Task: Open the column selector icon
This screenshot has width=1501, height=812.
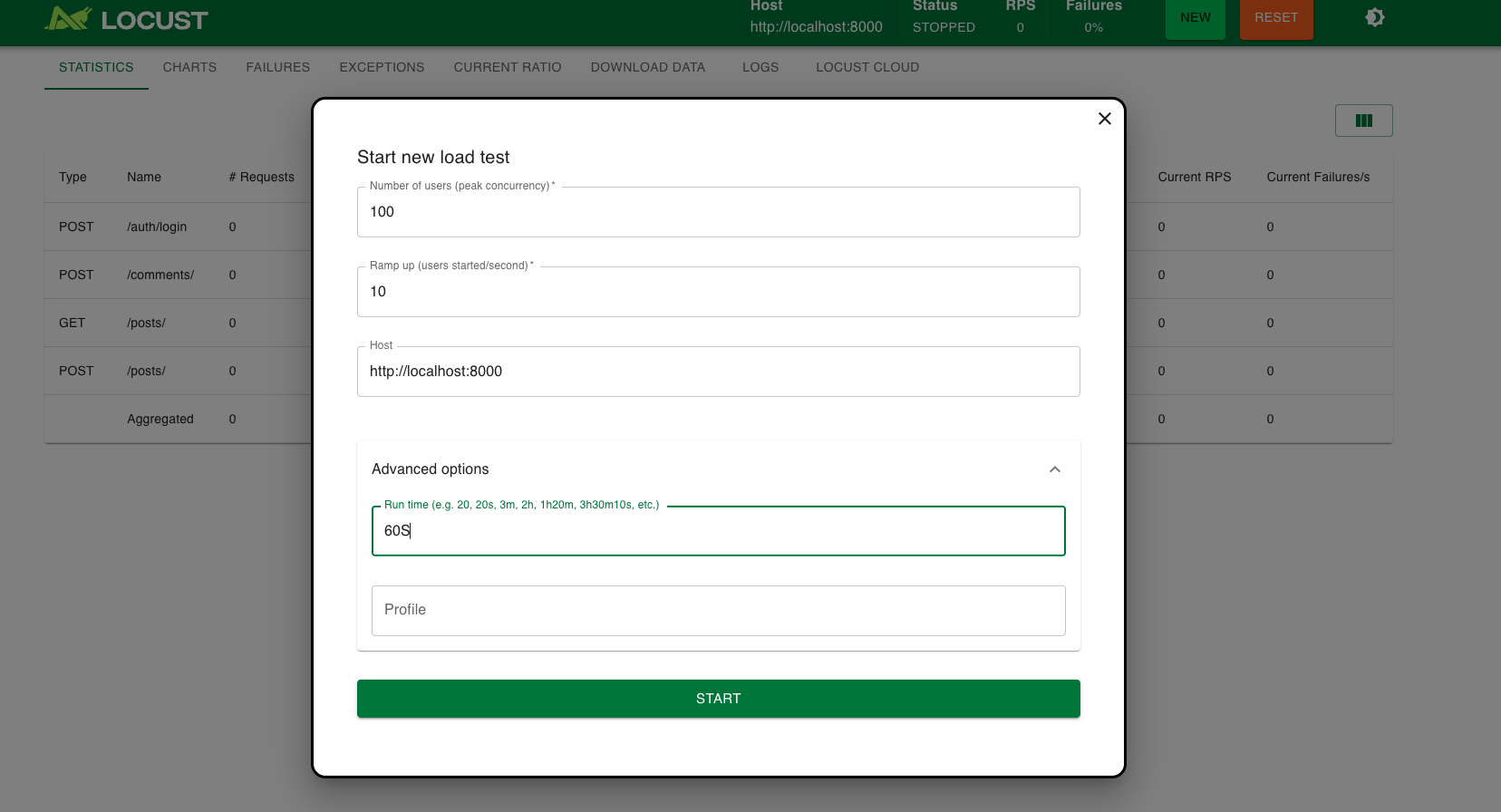Action: [x=1363, y=121]
